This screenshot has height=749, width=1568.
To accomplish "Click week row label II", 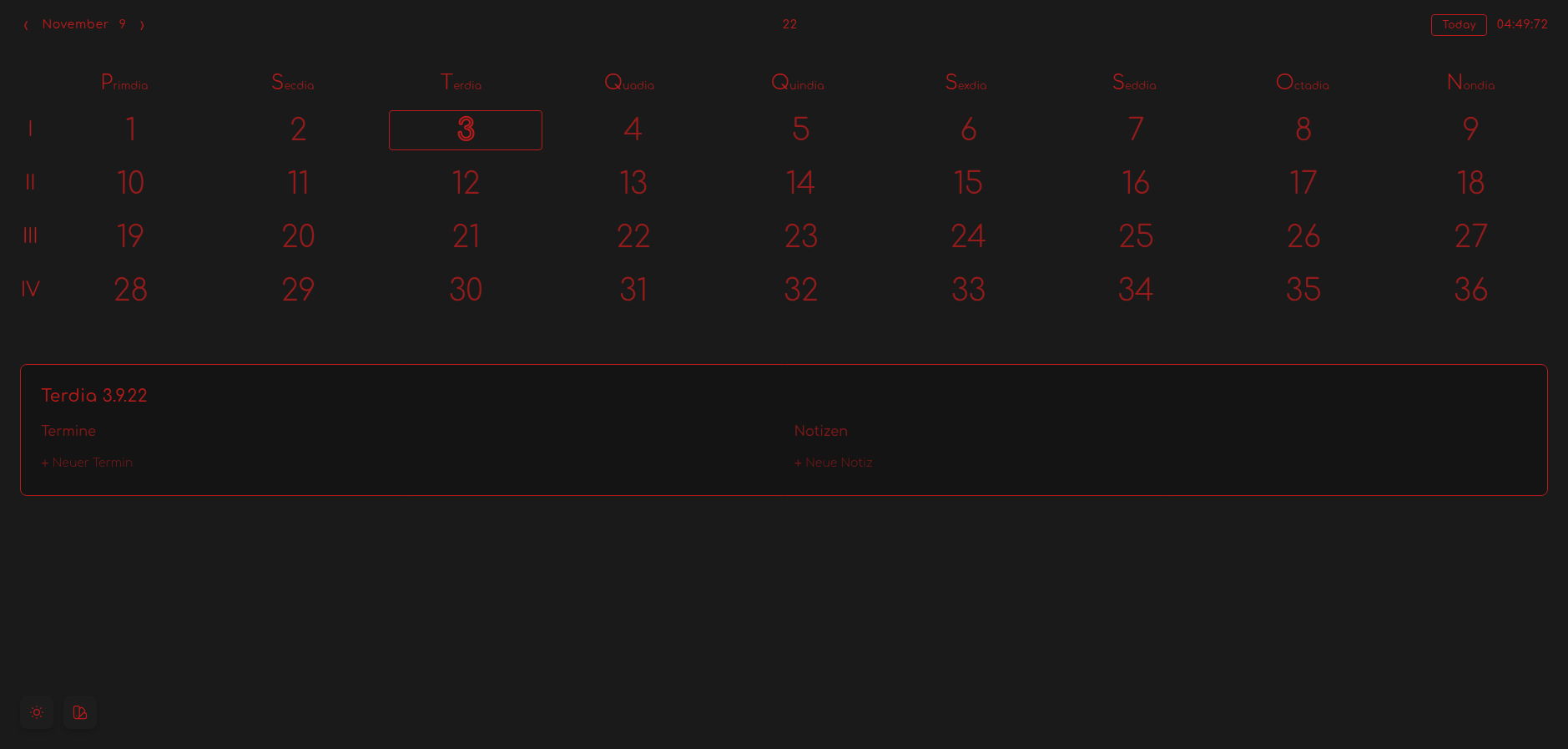I will pos(30,183).
